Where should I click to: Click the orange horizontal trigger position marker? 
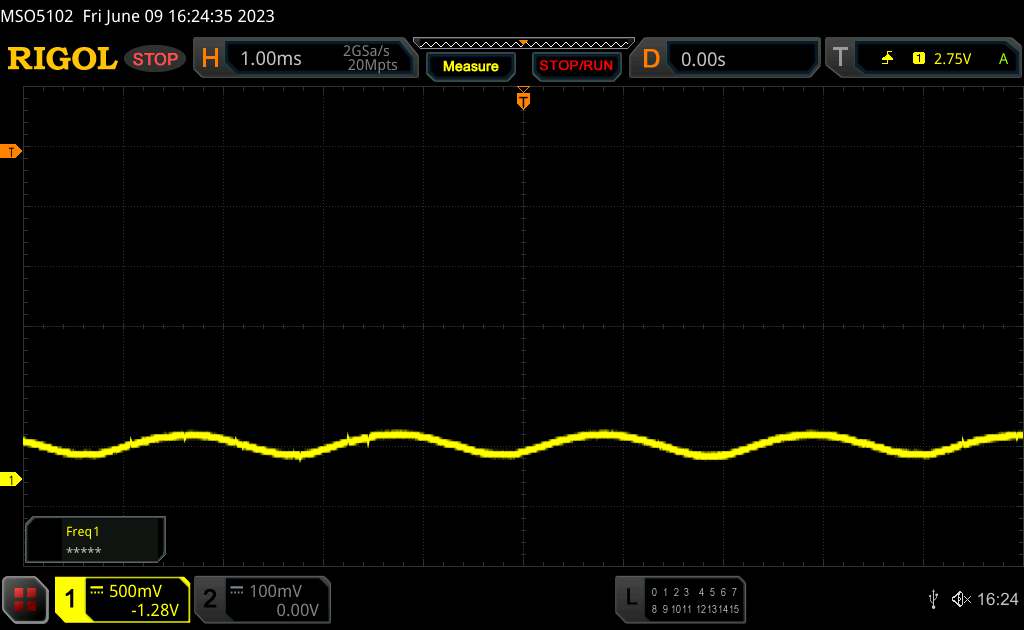[523, 100]
